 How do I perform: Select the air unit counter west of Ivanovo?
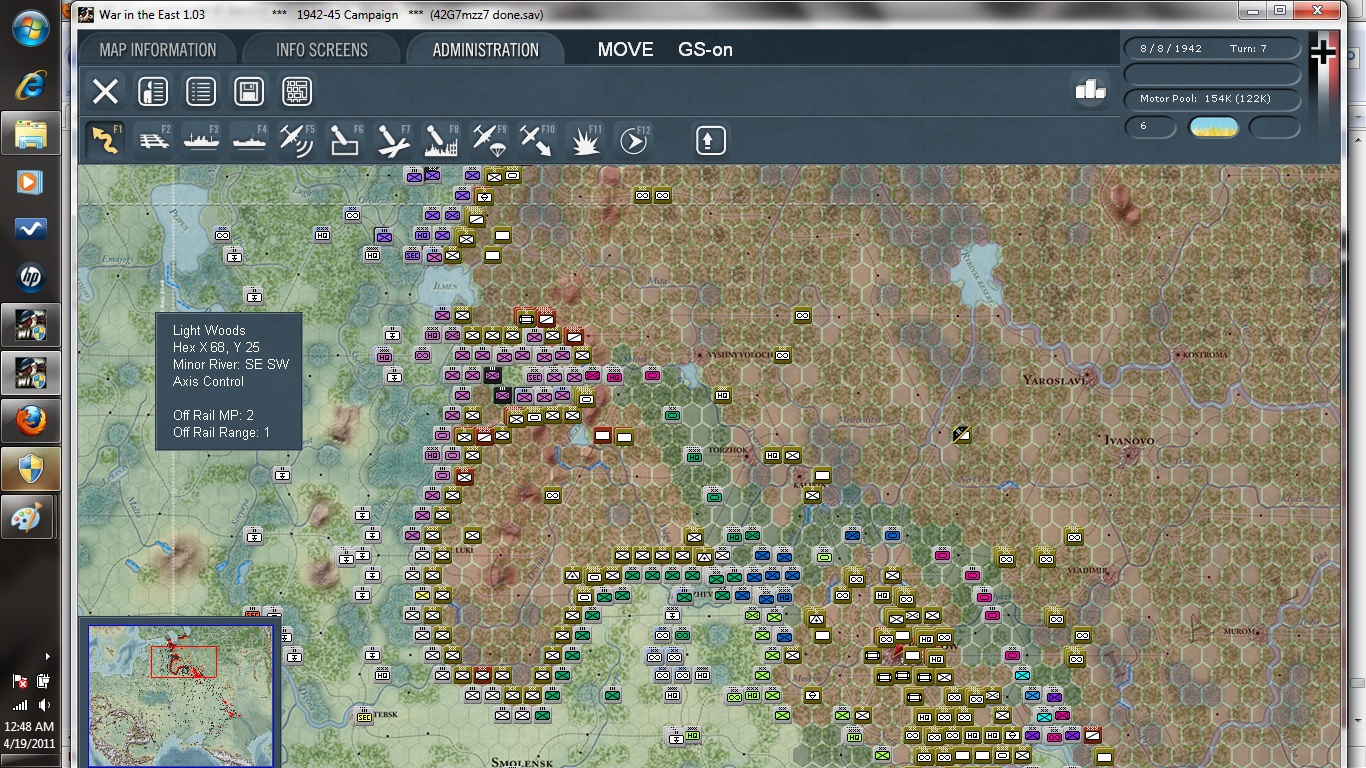coord(962,434)
